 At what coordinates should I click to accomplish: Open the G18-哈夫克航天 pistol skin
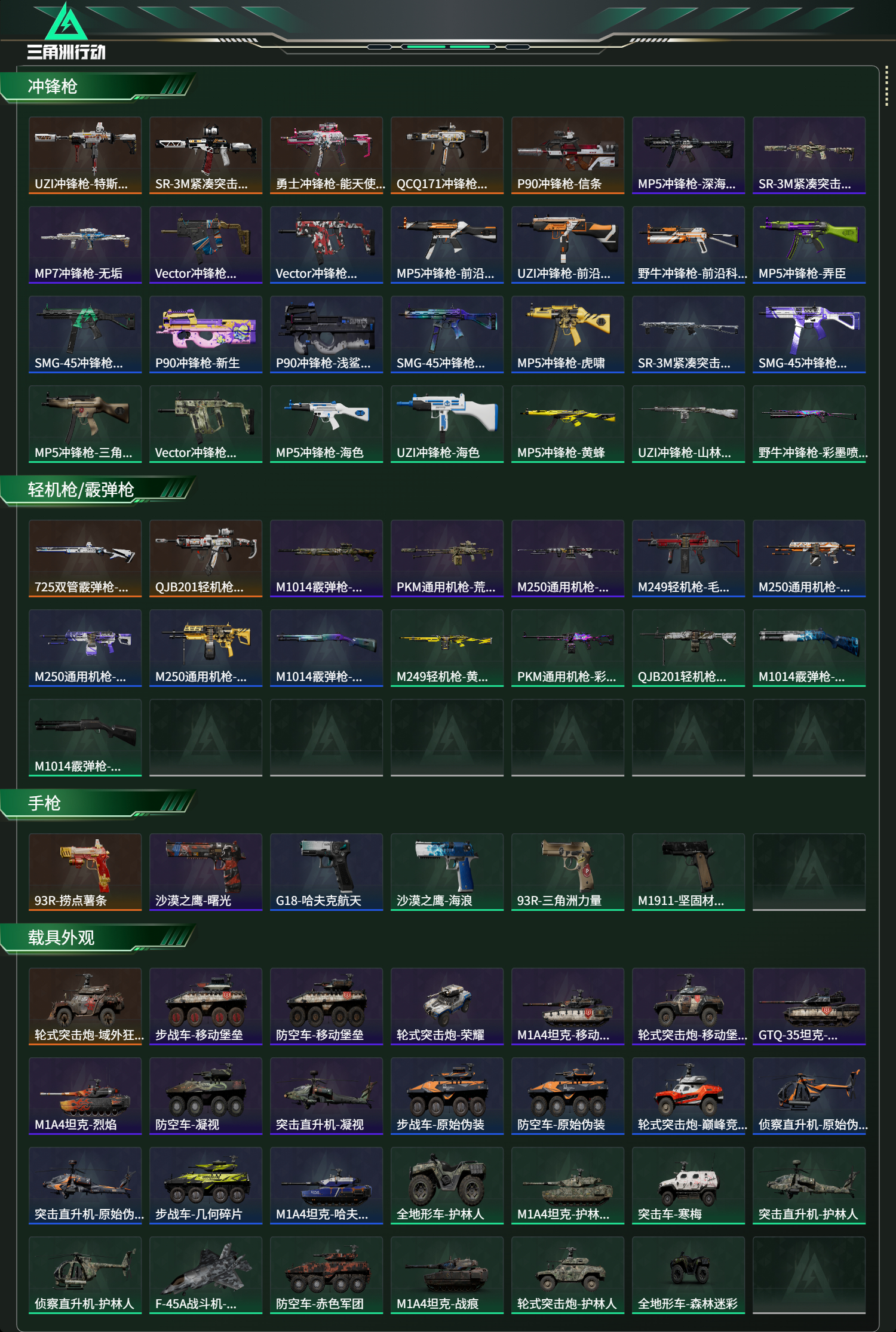pyautogui.click(x=326, y=872)
